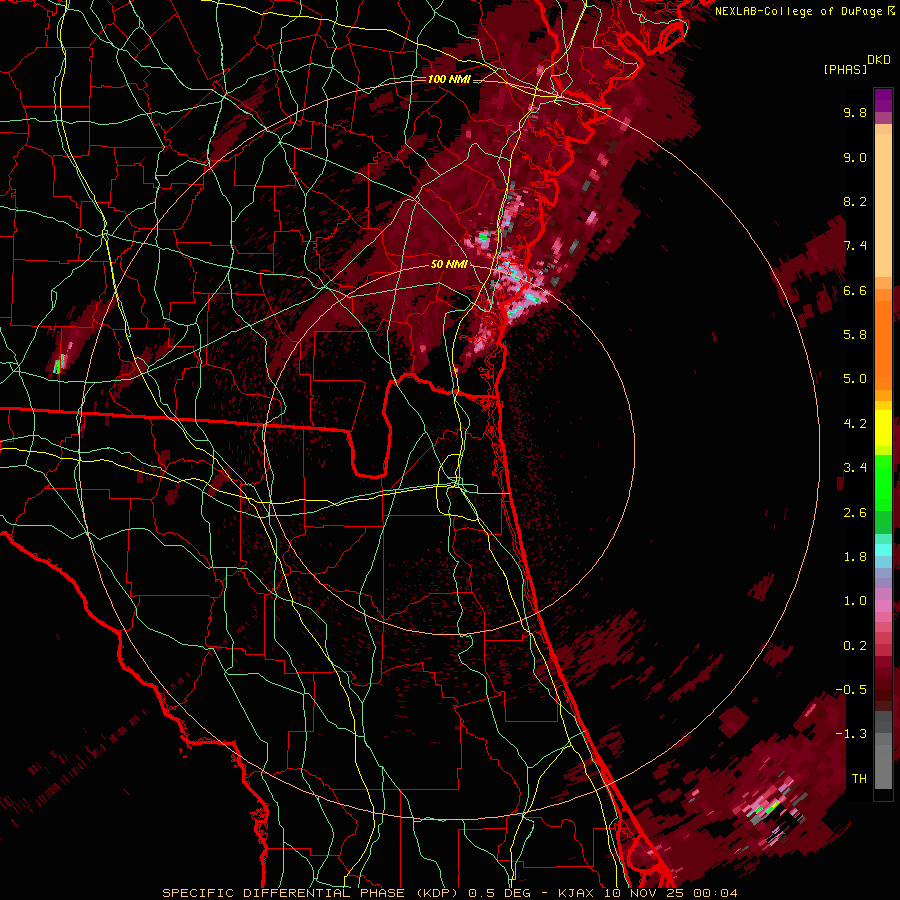
Task: Click the 00:04 timestamp in footer
Action: pyautogui.click(x=715, y=893)
